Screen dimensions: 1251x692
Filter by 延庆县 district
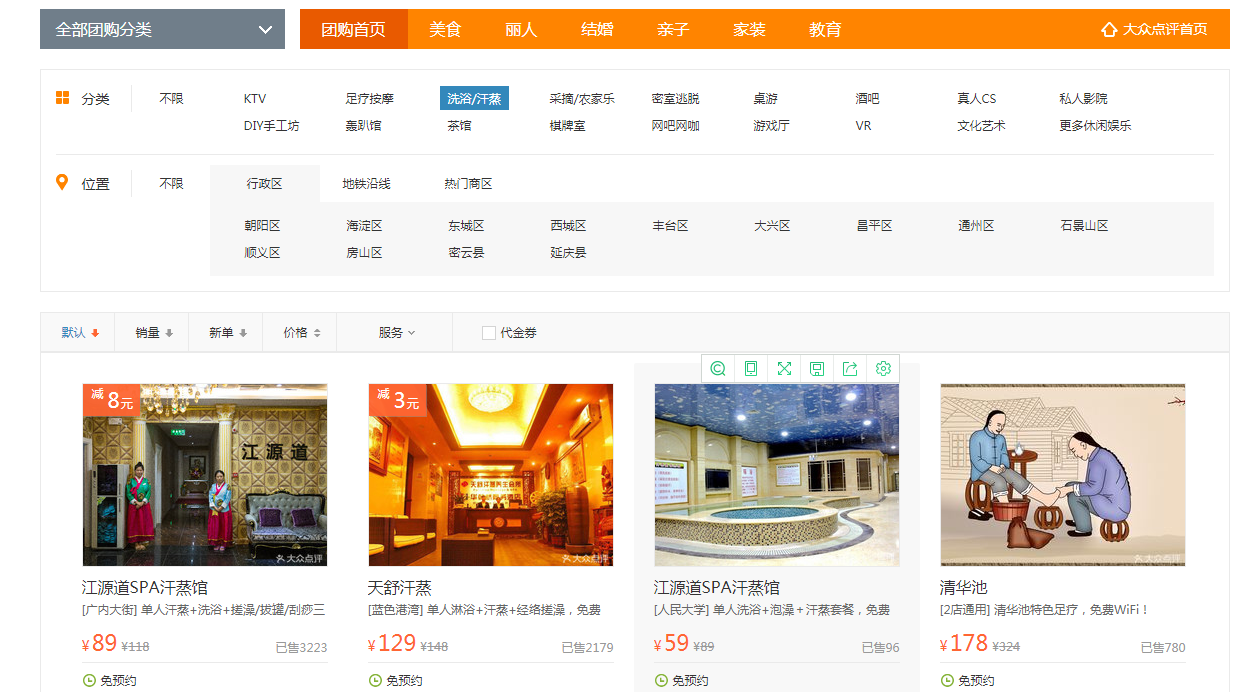point(568,253)
